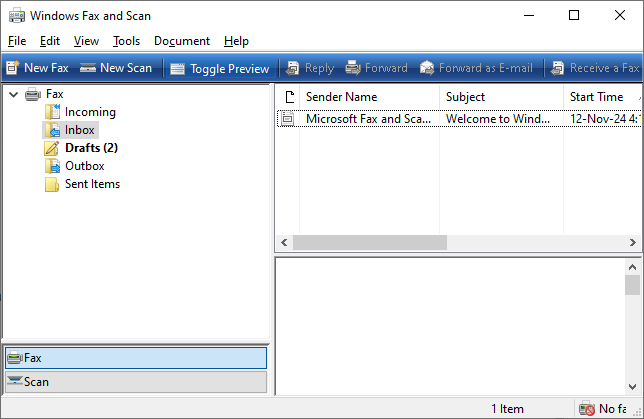Click the Welcome to Wind... subject cell

(498, 119)
